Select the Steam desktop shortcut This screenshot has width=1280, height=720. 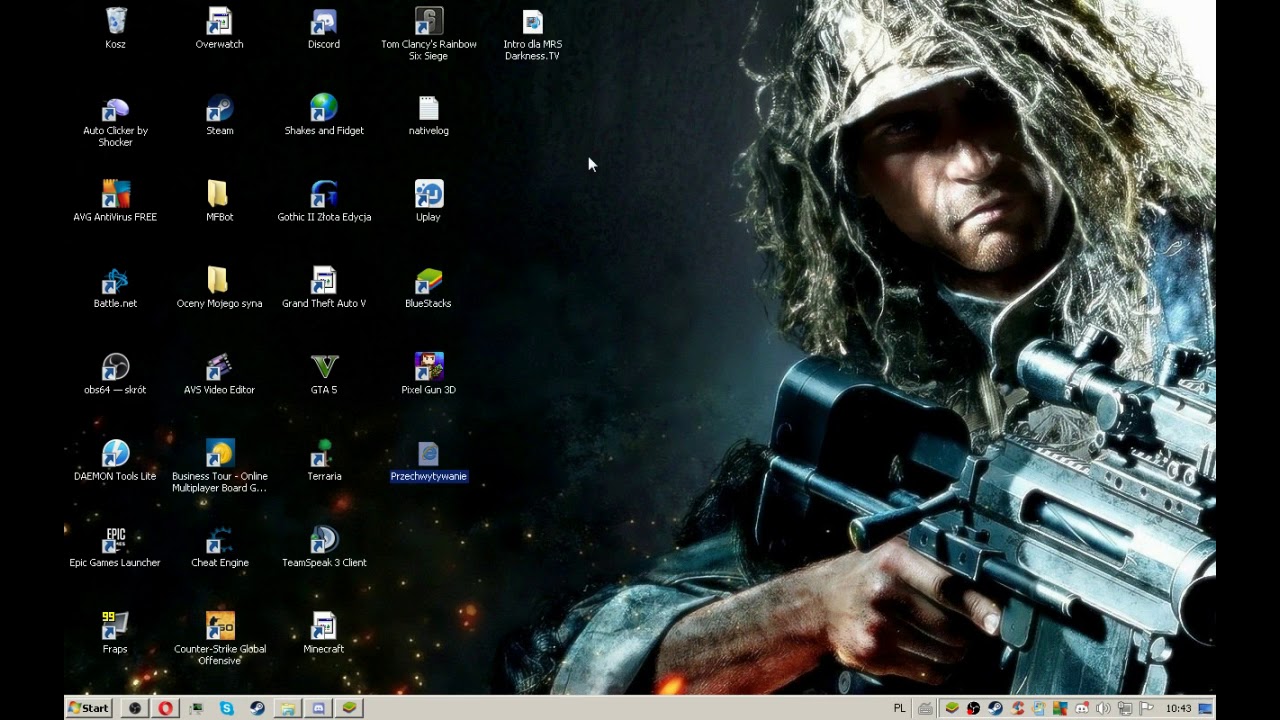[x=219, y=115]
